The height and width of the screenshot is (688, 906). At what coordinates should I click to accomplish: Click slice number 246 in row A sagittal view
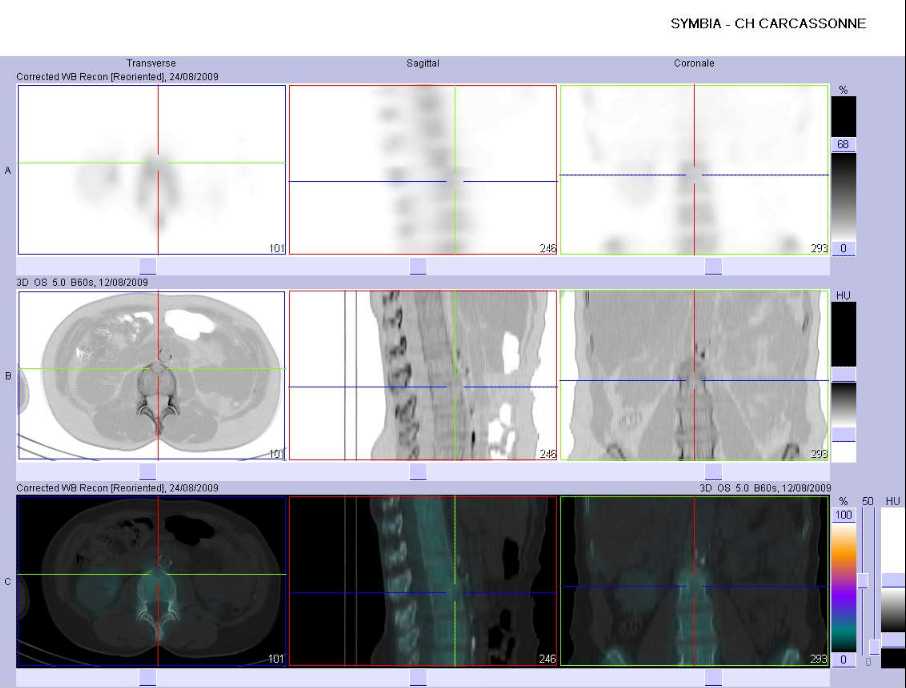click(548, 248)
